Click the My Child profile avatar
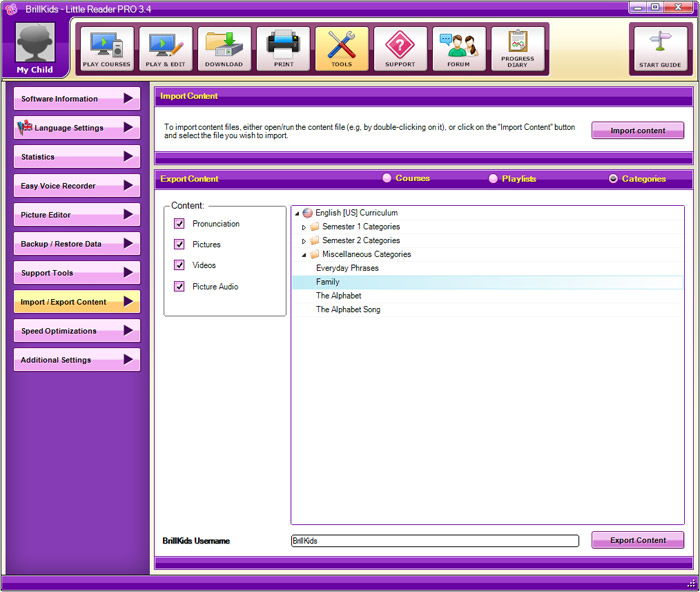The image size is (700, 592). pos(35,43)
